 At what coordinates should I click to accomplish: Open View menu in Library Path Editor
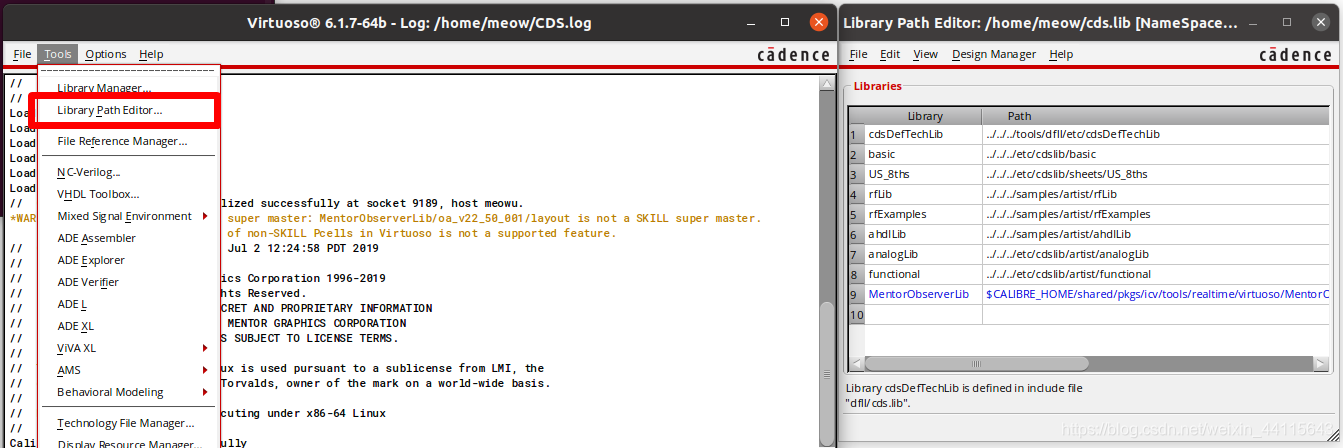(925, 54)
